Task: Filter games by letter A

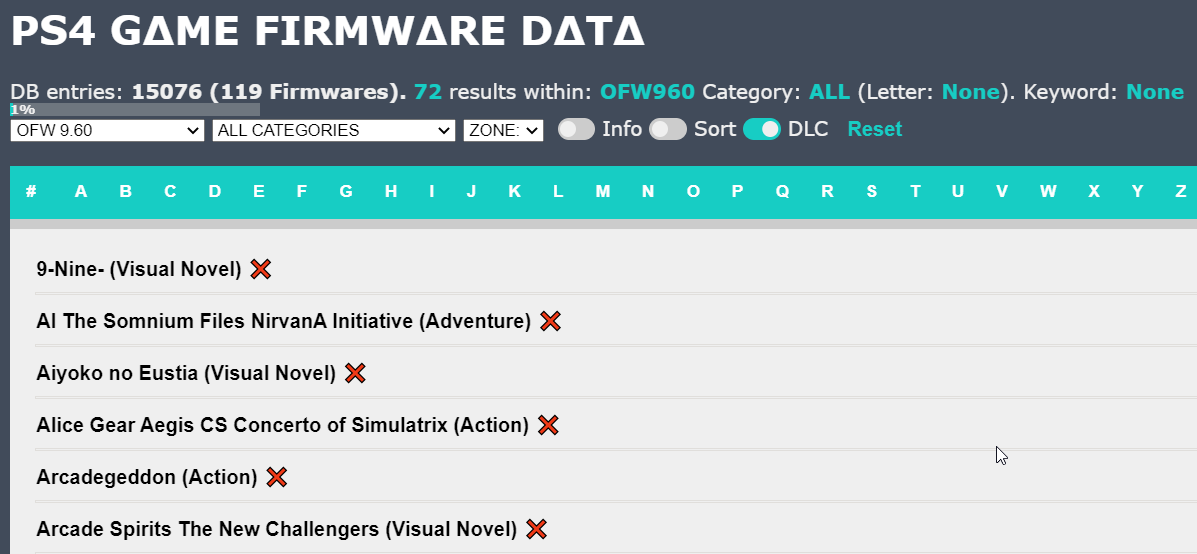Action: (81, 192)
